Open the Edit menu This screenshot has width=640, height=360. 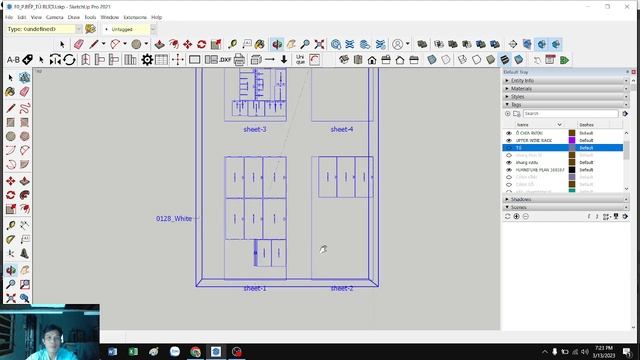pos(22,17)
